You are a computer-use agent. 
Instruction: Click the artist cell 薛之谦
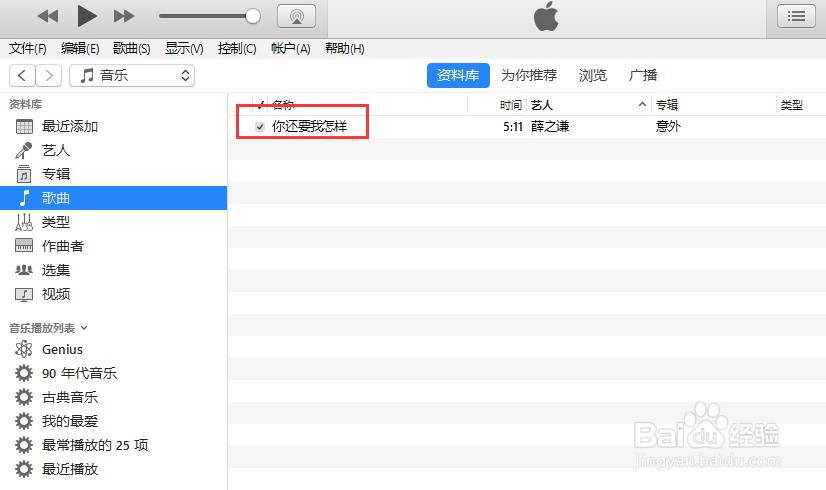[550, 126]
